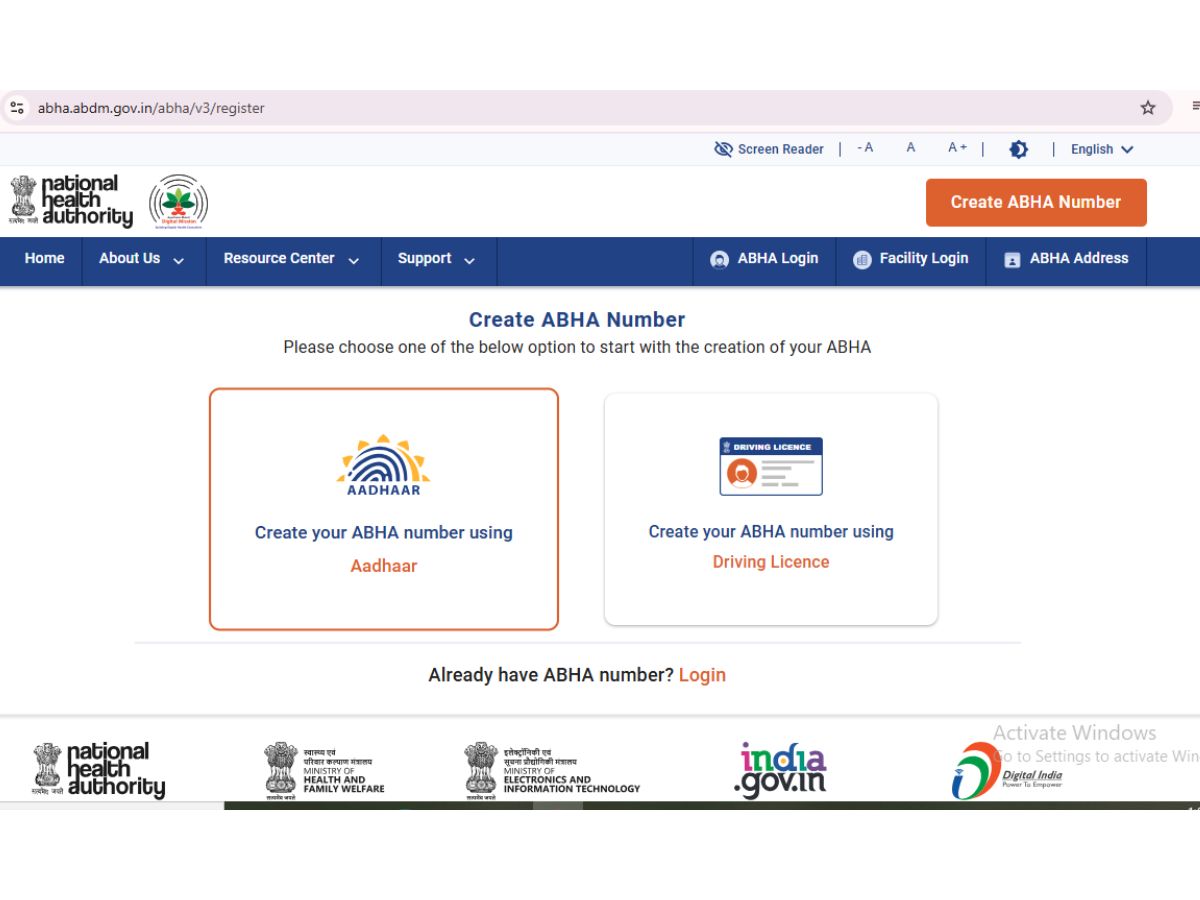Select the Driving Licence creation card
The height and width of the screenshot is (900, 1200).
click(770, 509)
